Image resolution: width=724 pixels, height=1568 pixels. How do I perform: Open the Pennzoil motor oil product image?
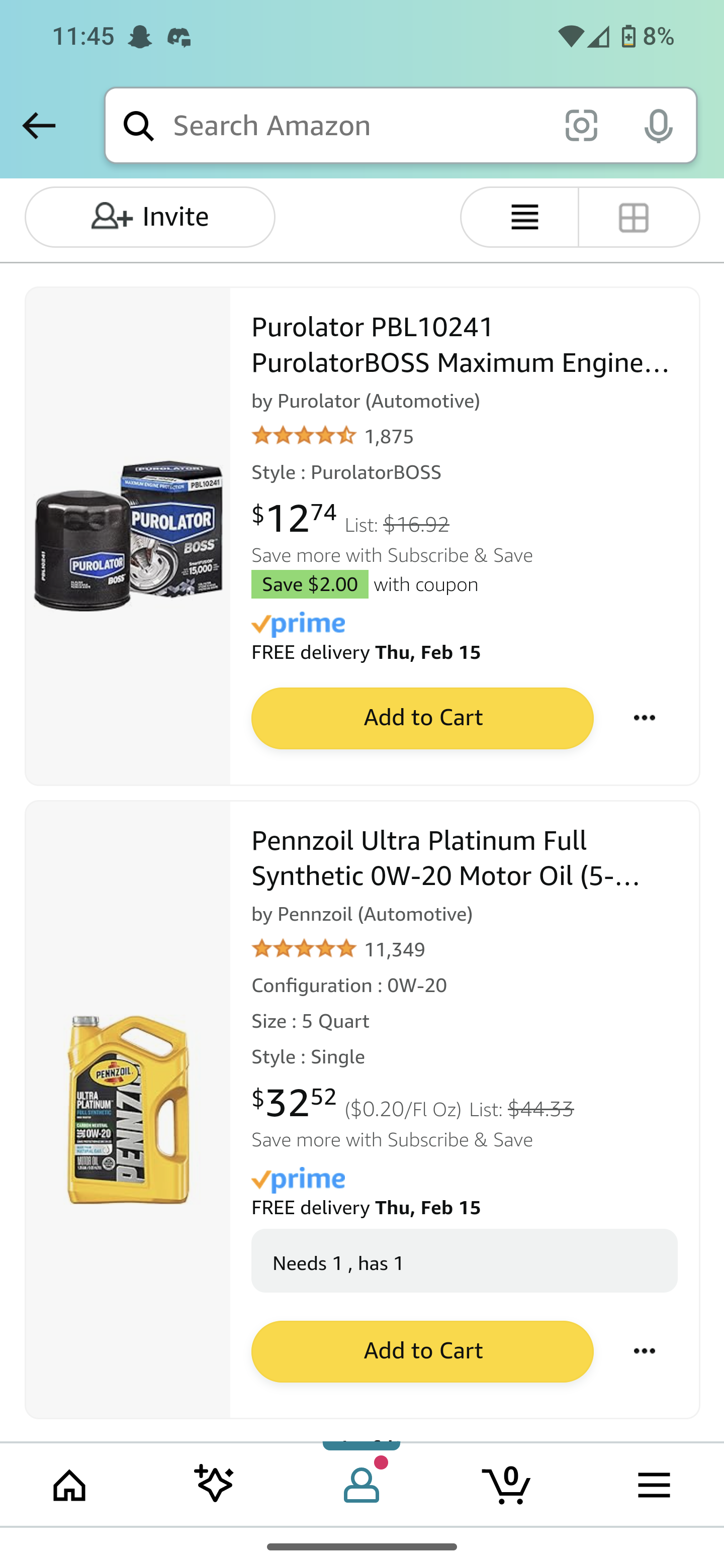(x=128, y=1109)
